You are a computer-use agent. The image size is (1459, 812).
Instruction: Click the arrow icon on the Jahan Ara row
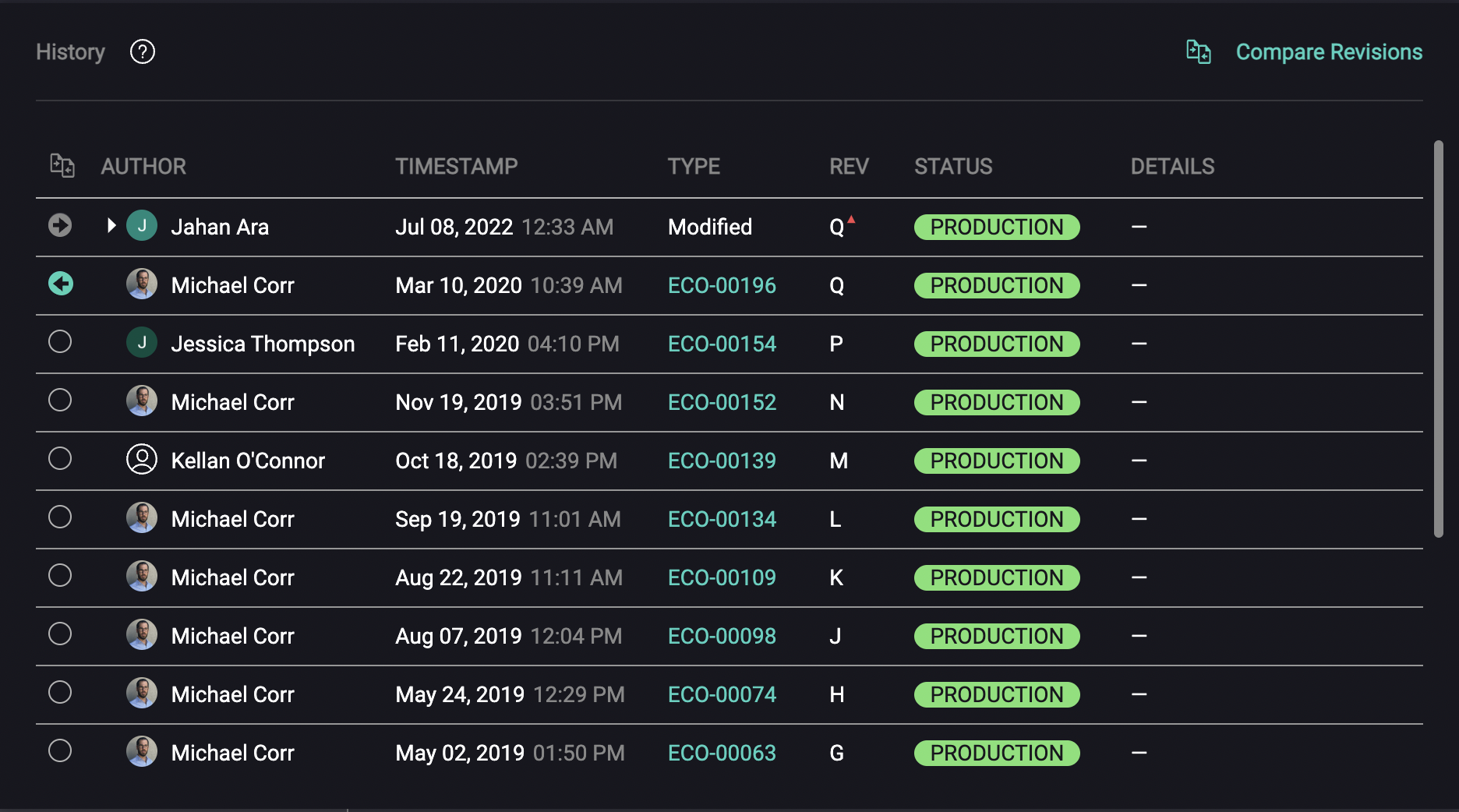[60, 225]
